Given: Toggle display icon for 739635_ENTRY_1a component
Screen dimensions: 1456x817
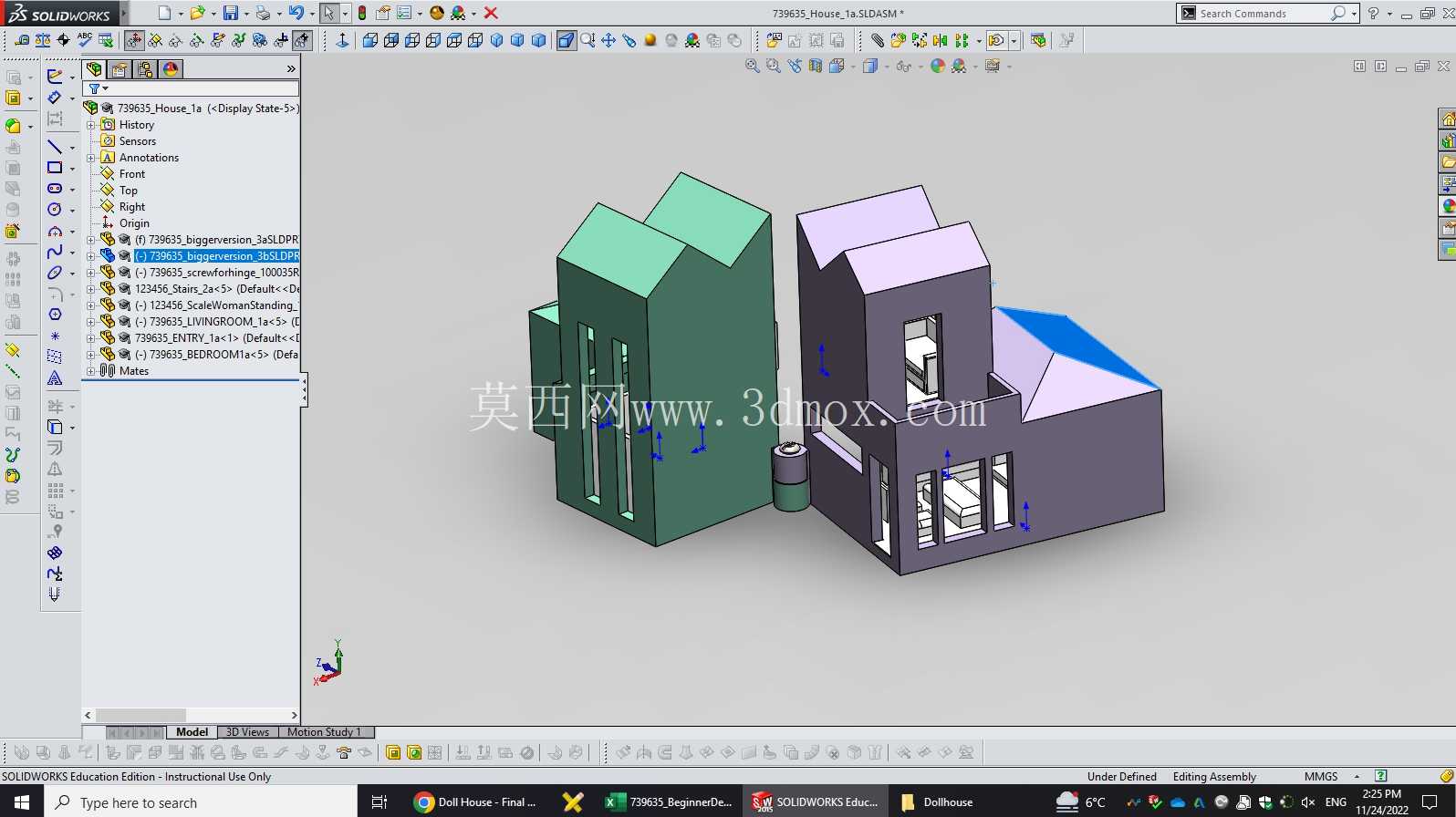Looking at the screenshot, I should (x=124, y=338).
